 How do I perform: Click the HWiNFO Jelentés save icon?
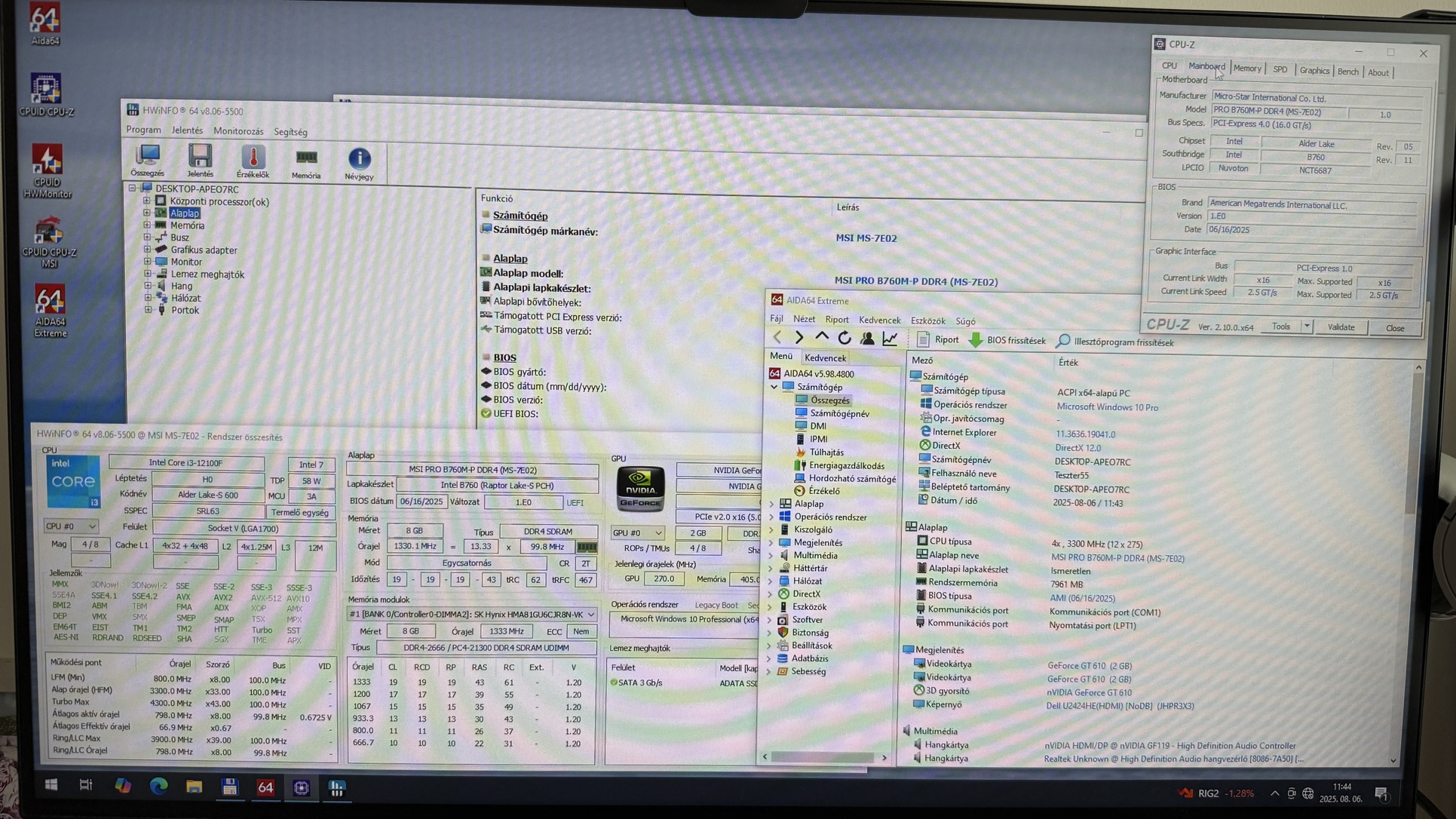coord(200,157)
